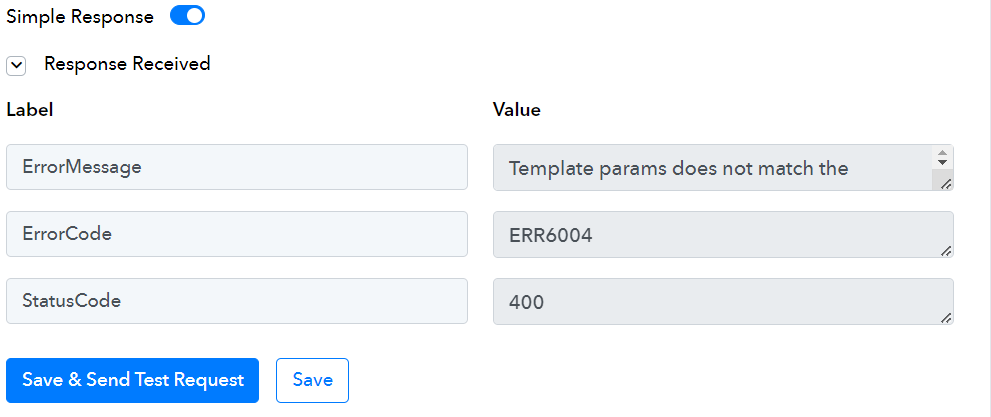The width and height of the screenshot is (991, 417).
Task: Collapse the Response Received section
Action: point(16,66)
